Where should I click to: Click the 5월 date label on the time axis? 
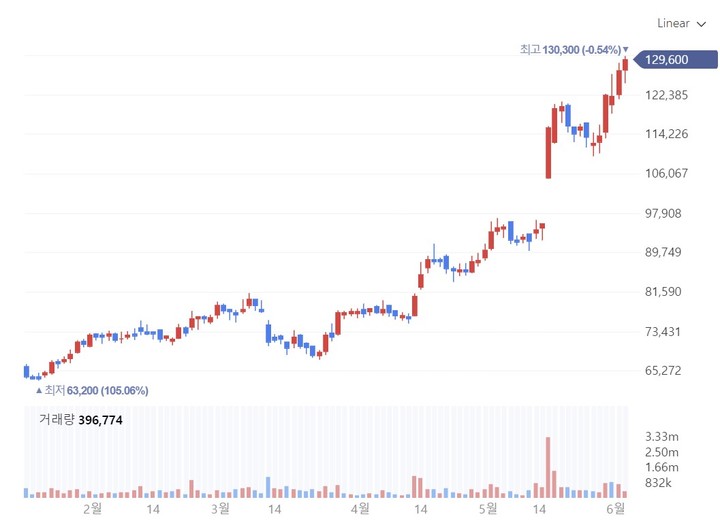(x=488, y=509)
